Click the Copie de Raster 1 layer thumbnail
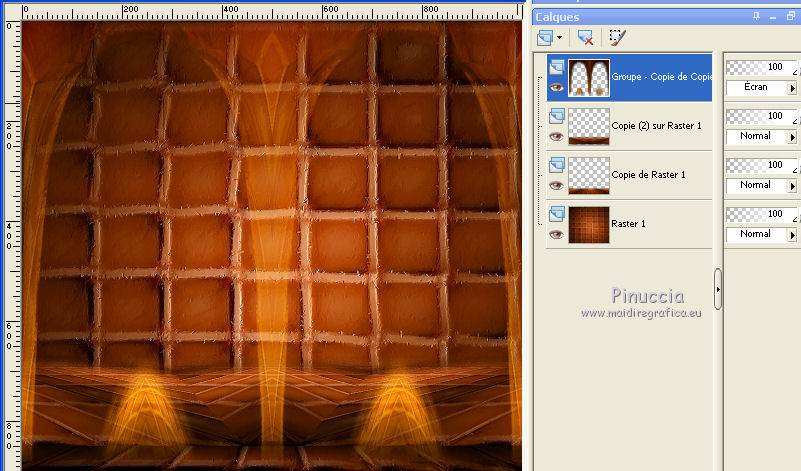 click(589, 175)
